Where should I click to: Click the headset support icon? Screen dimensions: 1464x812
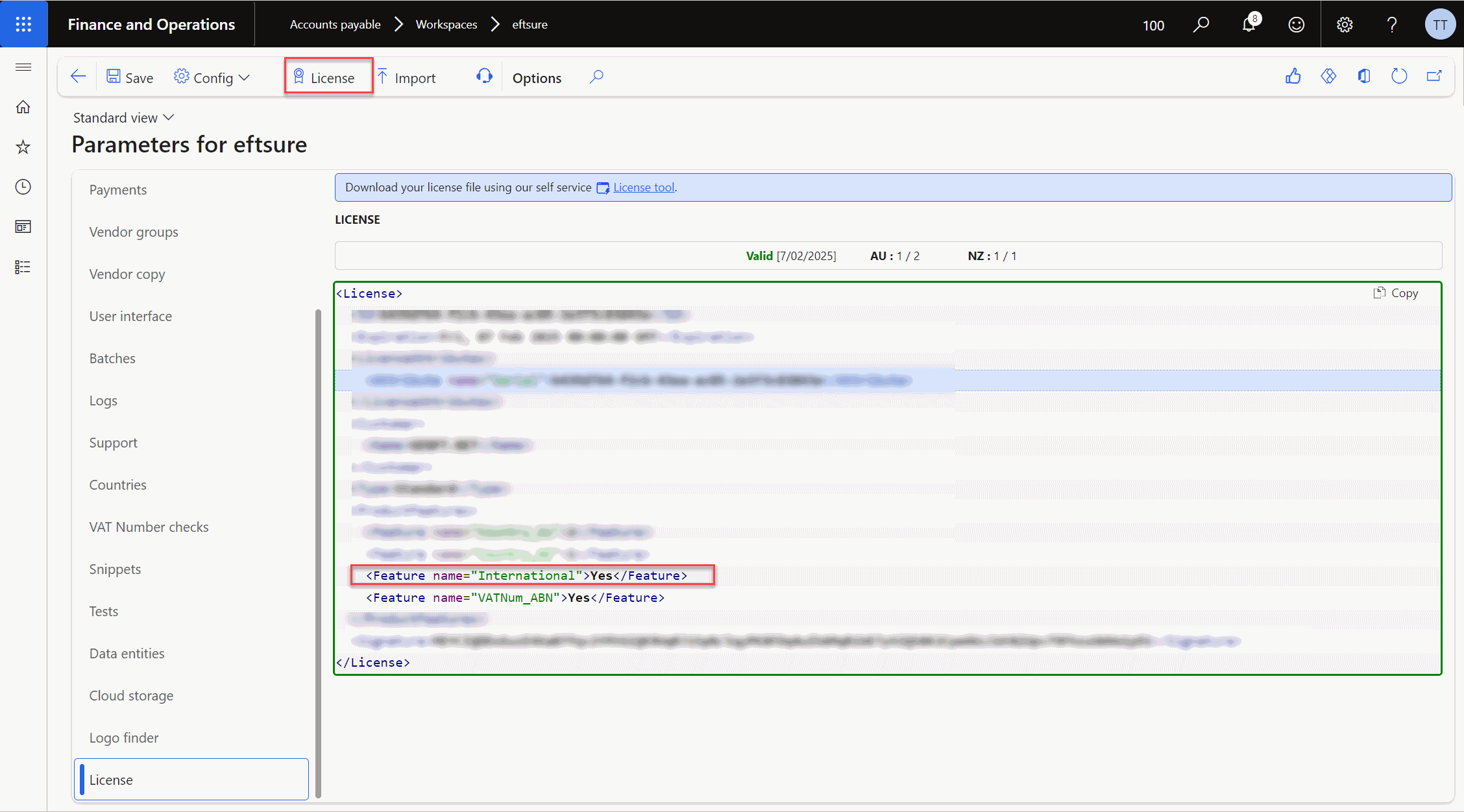tap(484, 77)
